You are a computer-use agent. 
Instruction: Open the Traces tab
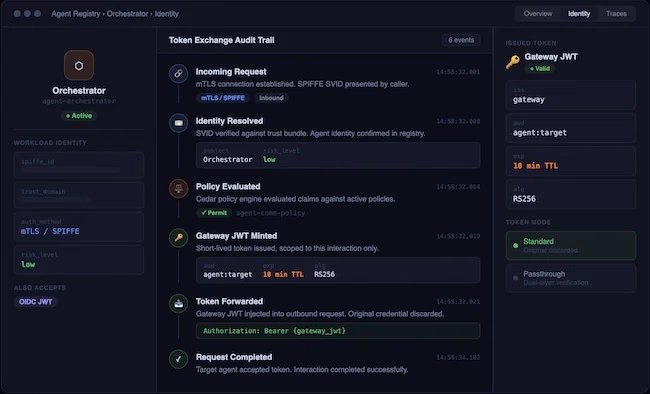[616, 14]
